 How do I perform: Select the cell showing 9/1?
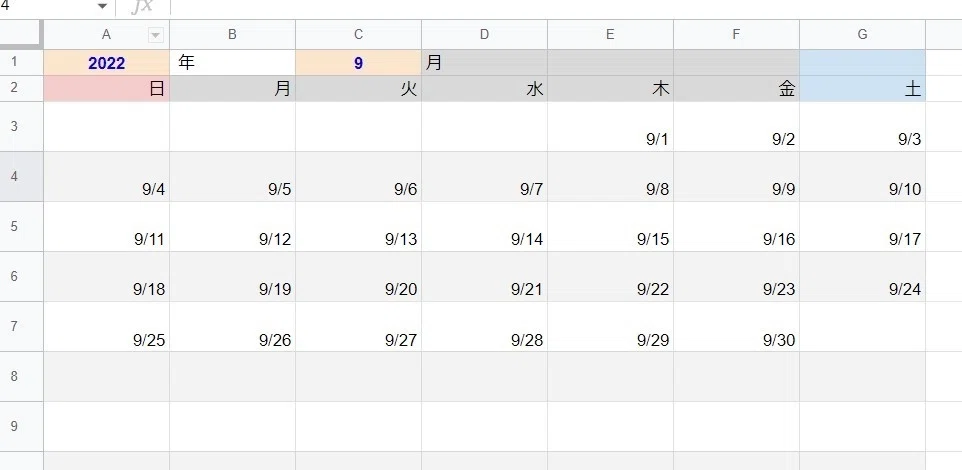[x=610, y=127]
